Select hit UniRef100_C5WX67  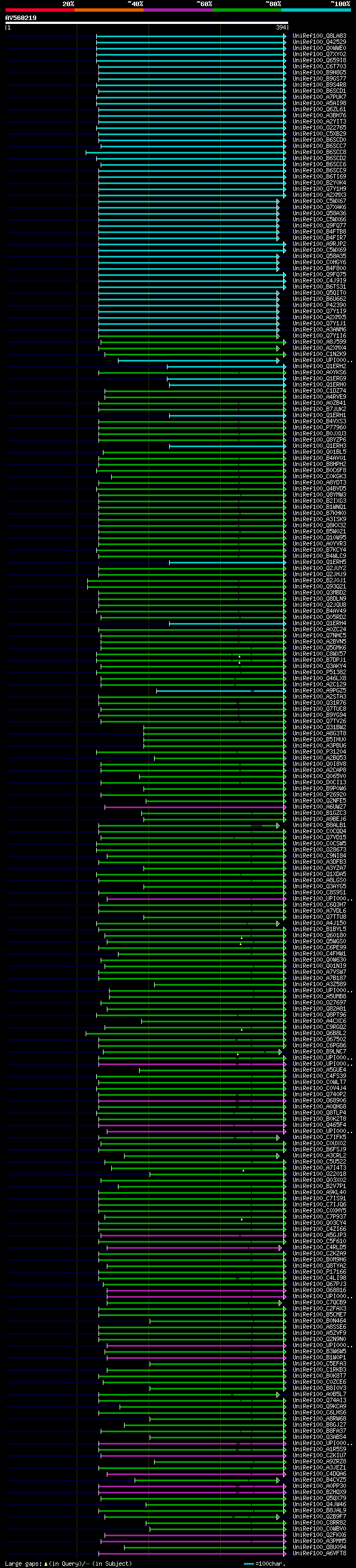click(x=319, y=201)
